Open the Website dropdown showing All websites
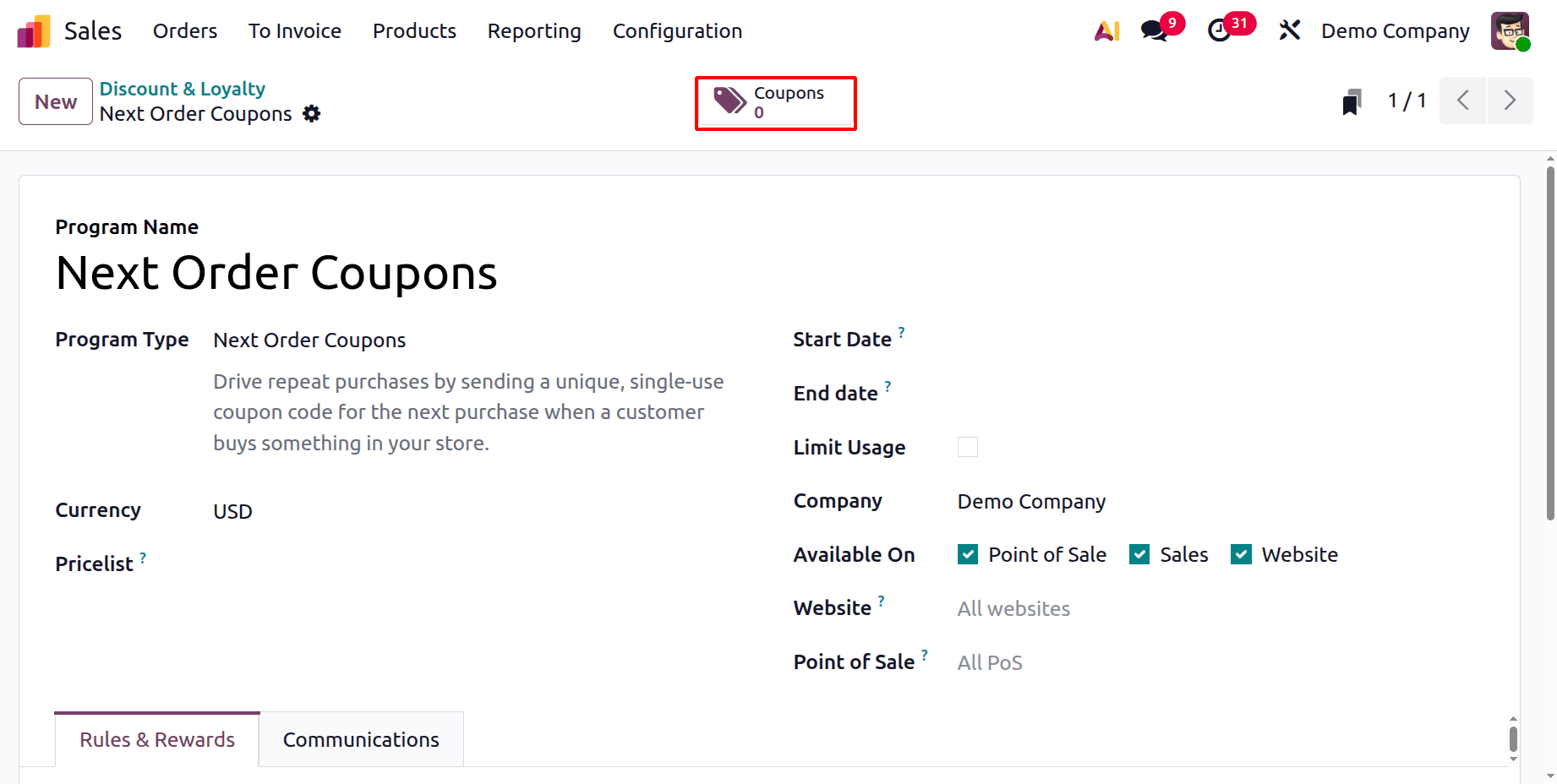The width and height of the screenshot is (1557, 784). coord(1013,607)
